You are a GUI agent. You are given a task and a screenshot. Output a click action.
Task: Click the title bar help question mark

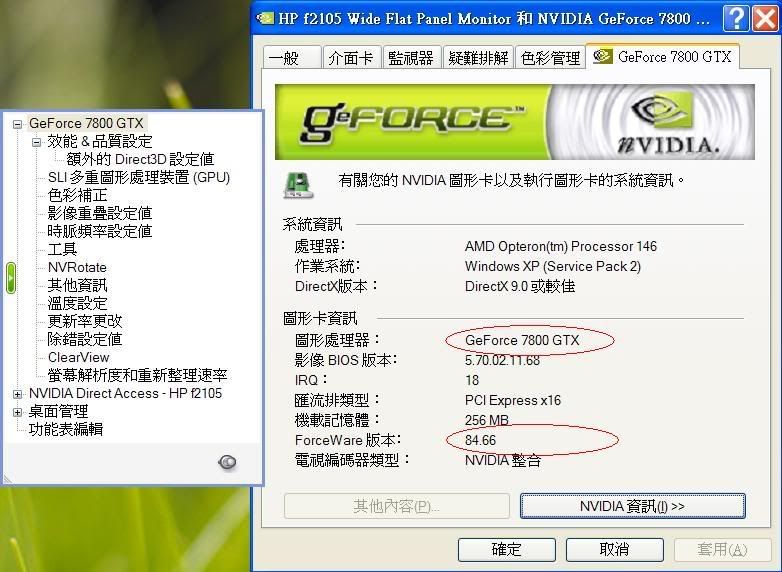[x=736, y=19]
